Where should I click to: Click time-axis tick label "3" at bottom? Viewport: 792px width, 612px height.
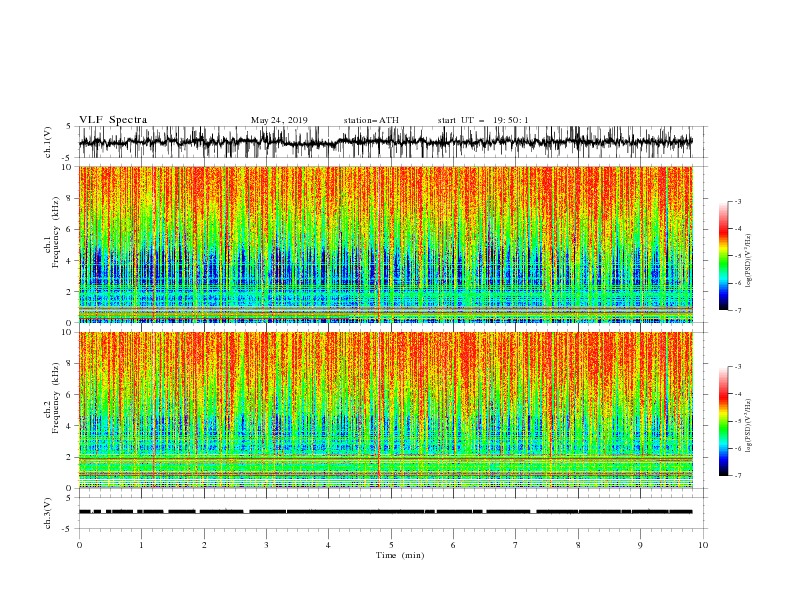pyautogui.click(x=266, y=545)
